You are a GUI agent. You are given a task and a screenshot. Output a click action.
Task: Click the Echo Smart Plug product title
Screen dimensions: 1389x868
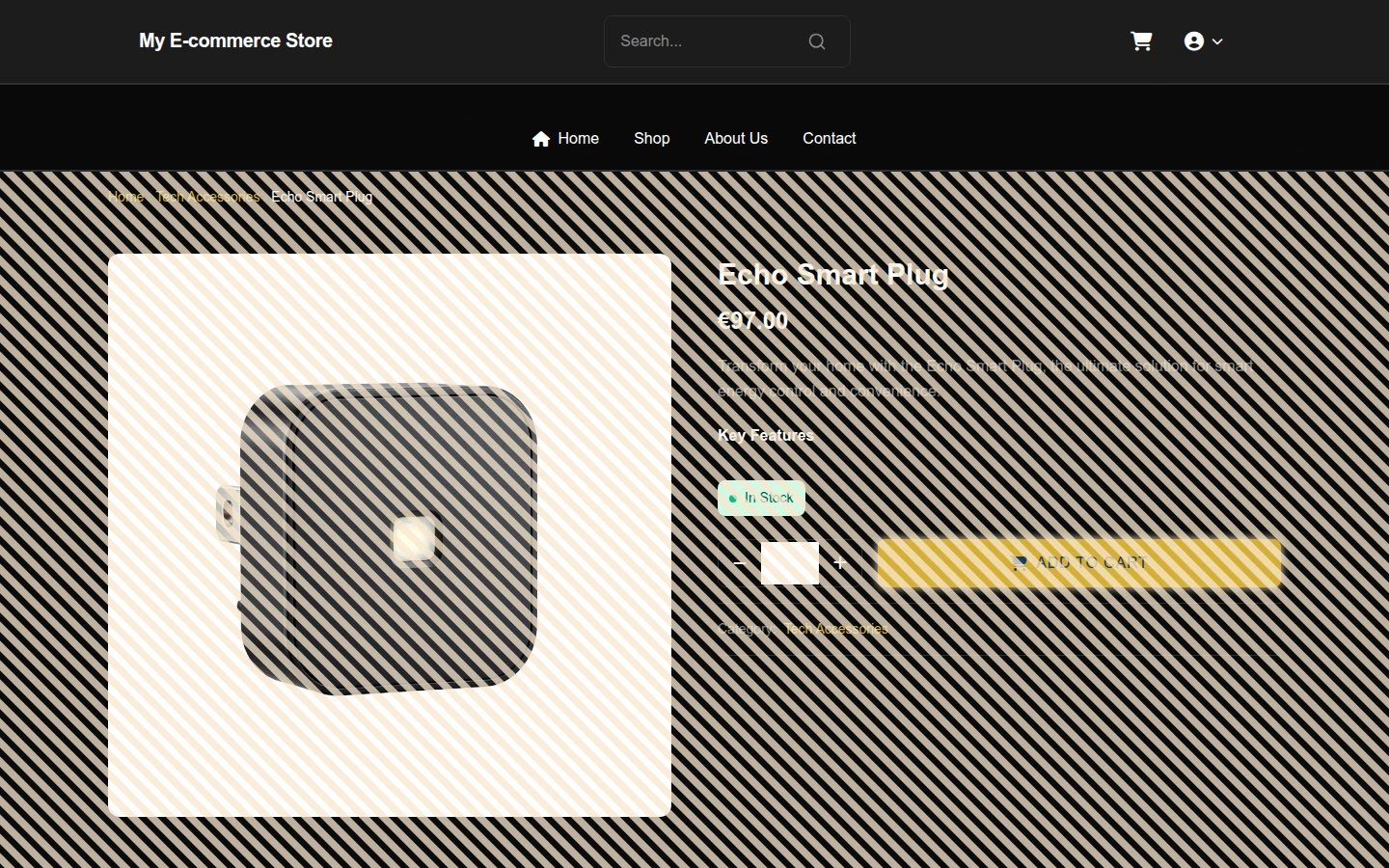point(833,275)
